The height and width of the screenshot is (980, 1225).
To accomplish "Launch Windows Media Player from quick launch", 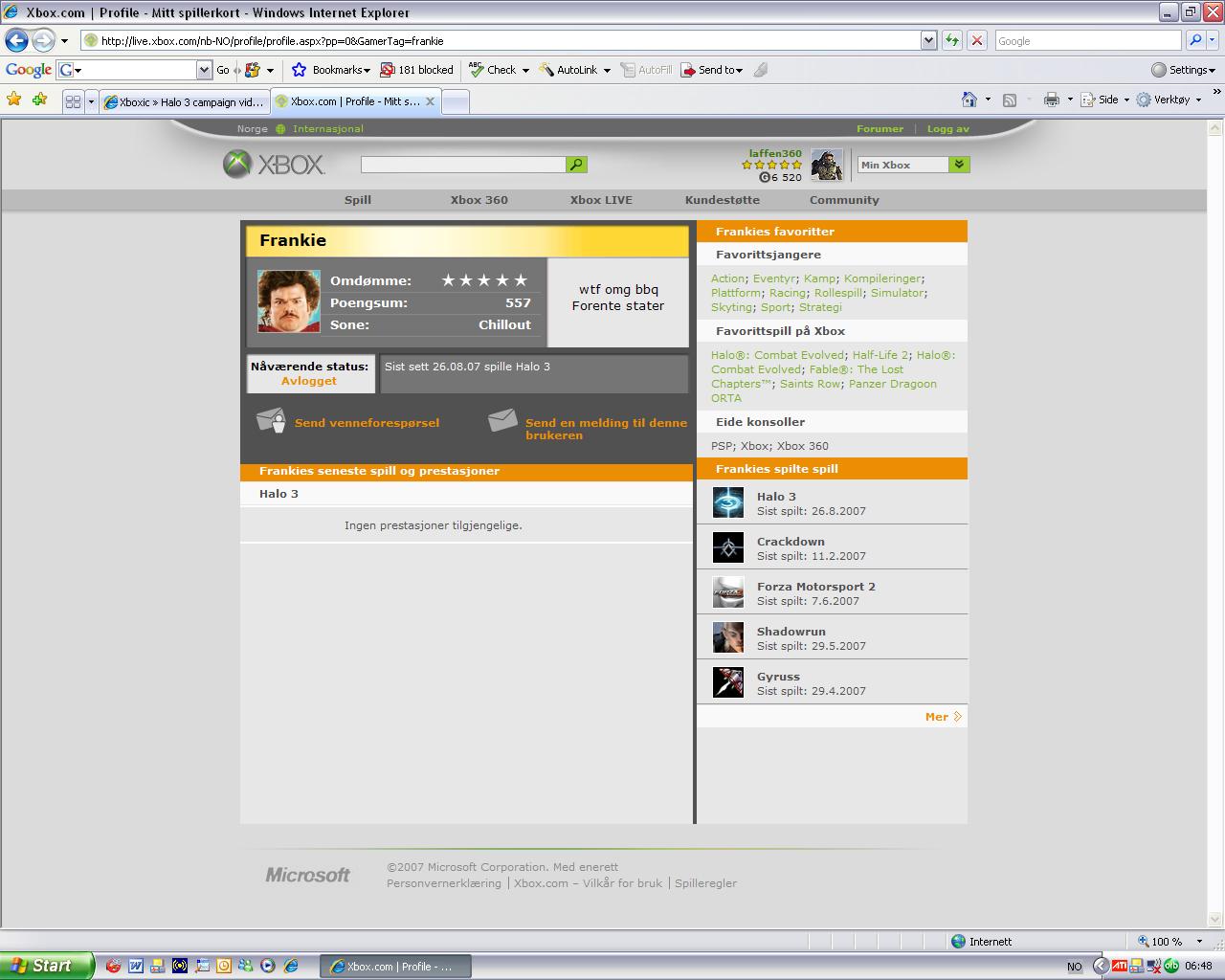I will click(268, 966).
